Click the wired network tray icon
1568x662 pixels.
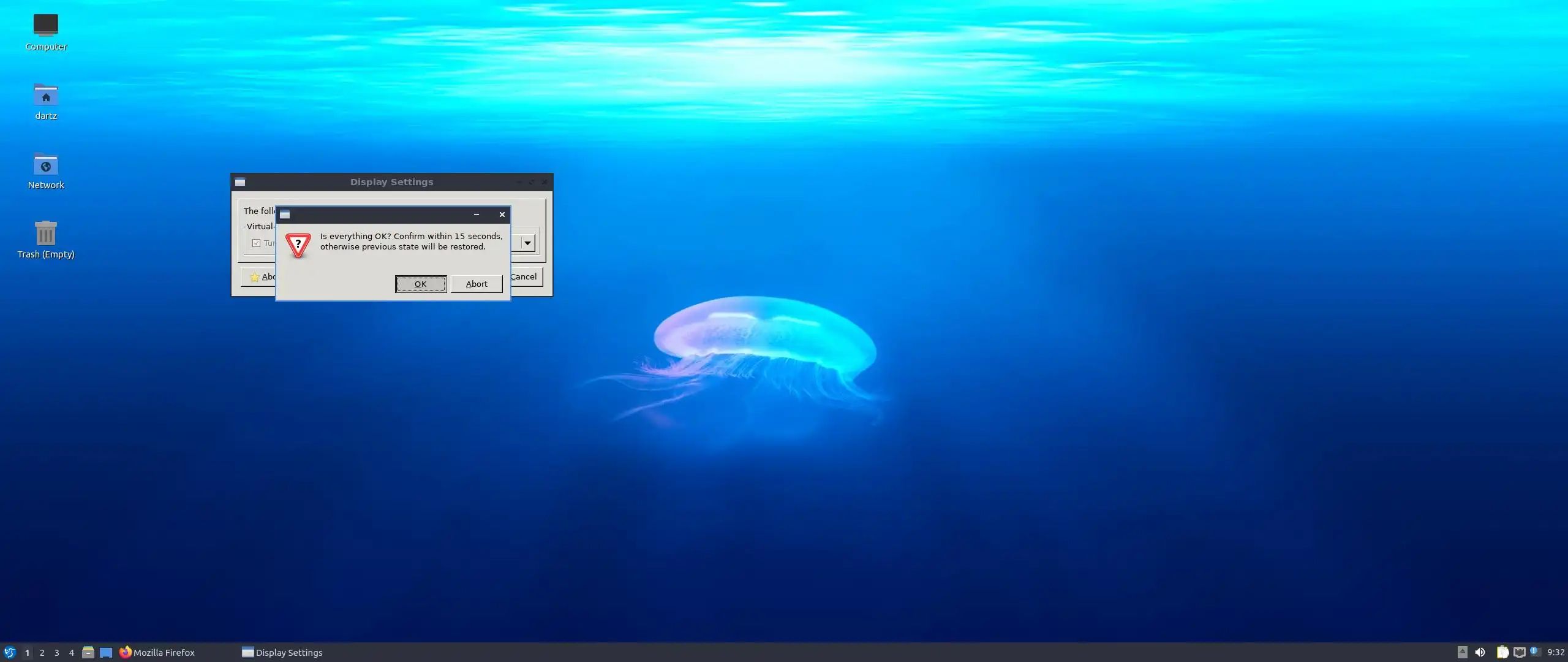[1519, 652]
